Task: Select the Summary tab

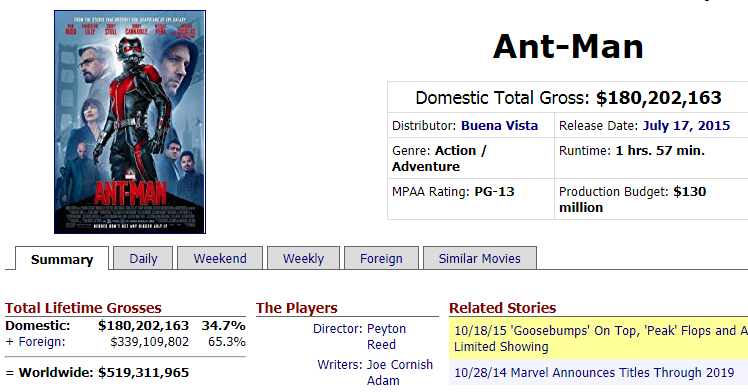Action: click(62, 259)
